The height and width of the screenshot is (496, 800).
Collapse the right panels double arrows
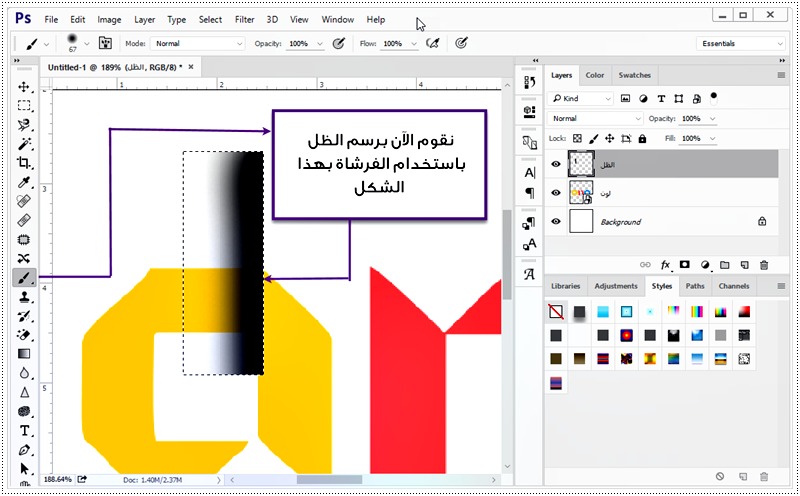point(782,60)
